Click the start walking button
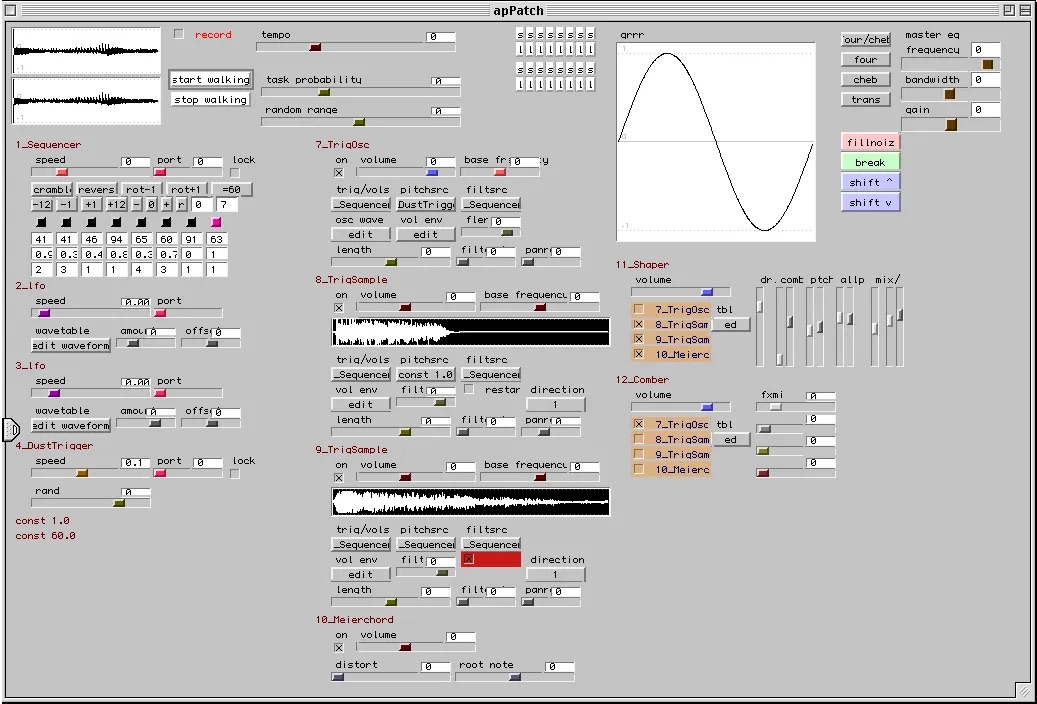 pos(210,79)
